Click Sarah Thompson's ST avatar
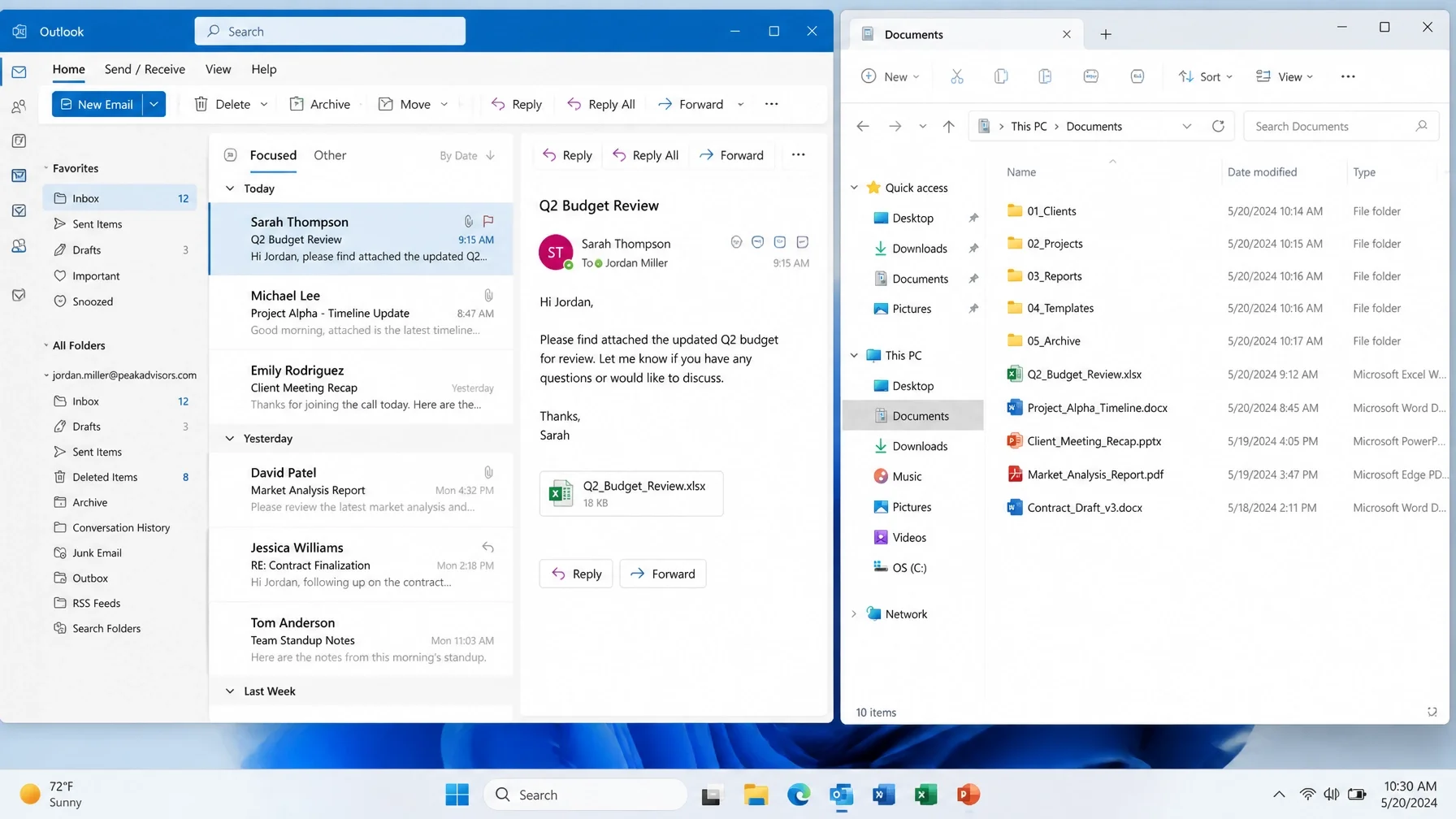The image size is (1456, 819). click(556, 253)
